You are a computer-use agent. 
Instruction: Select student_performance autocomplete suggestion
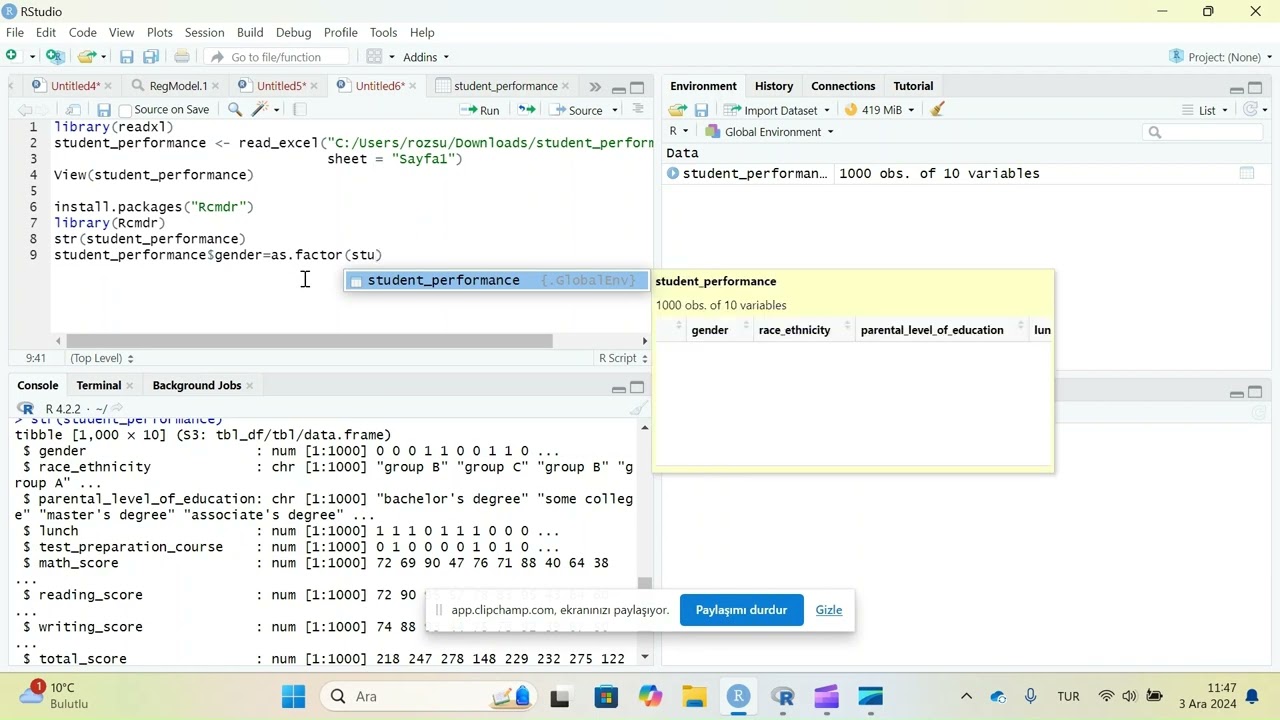click(496, 280)
